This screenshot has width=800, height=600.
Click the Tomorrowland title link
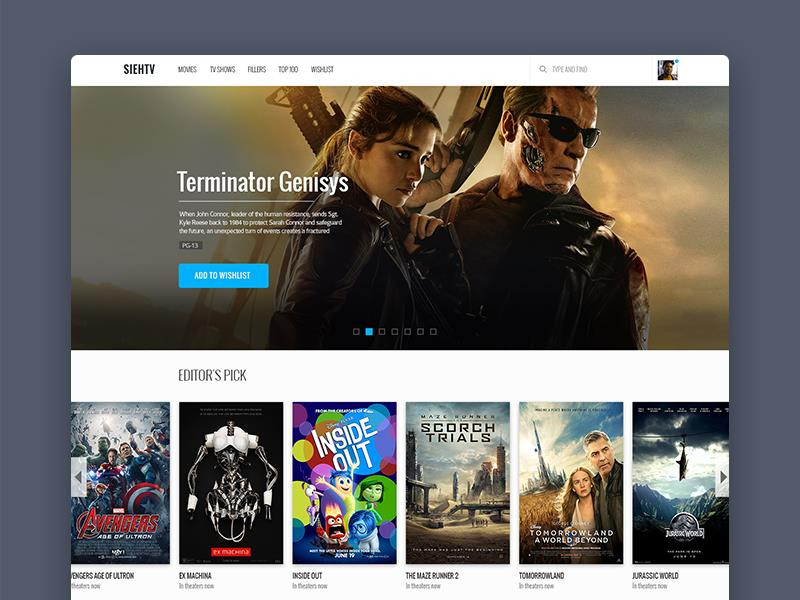tap(541, 576)
